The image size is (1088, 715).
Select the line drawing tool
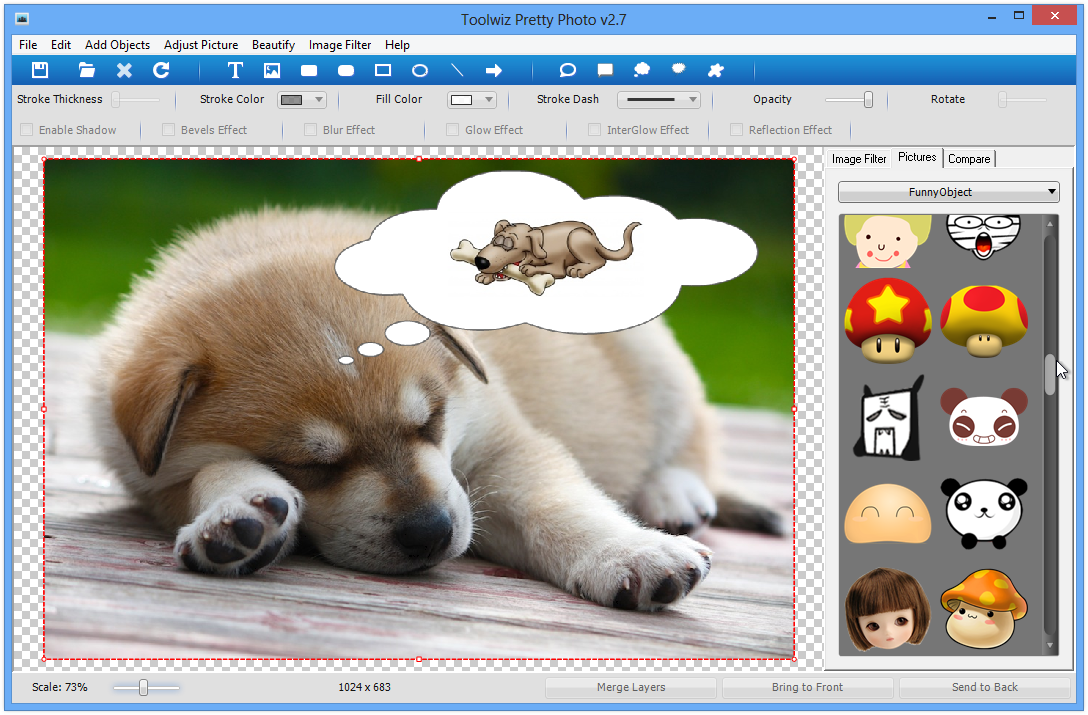[457, 70]
